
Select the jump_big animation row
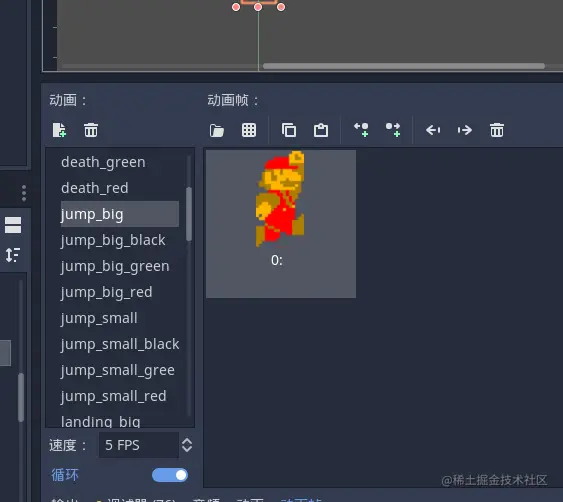[120, 214]
